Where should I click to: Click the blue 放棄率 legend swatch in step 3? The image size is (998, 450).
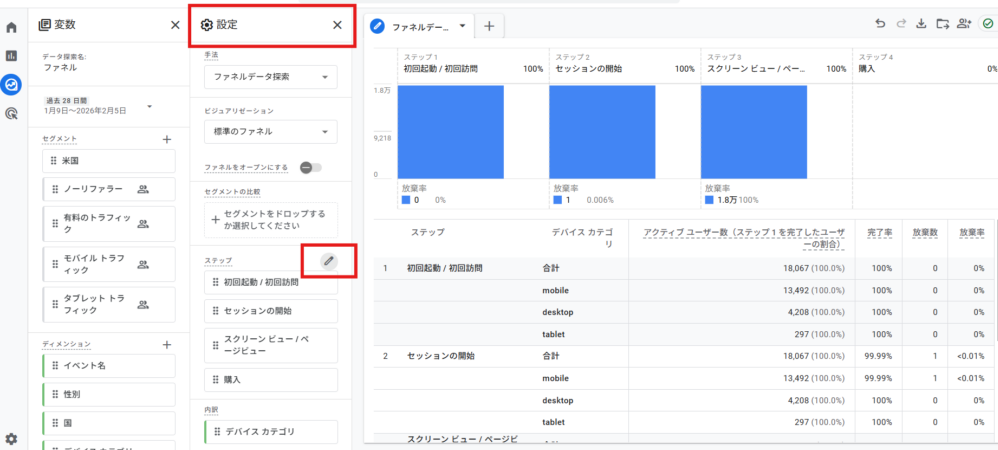[709, 200]
